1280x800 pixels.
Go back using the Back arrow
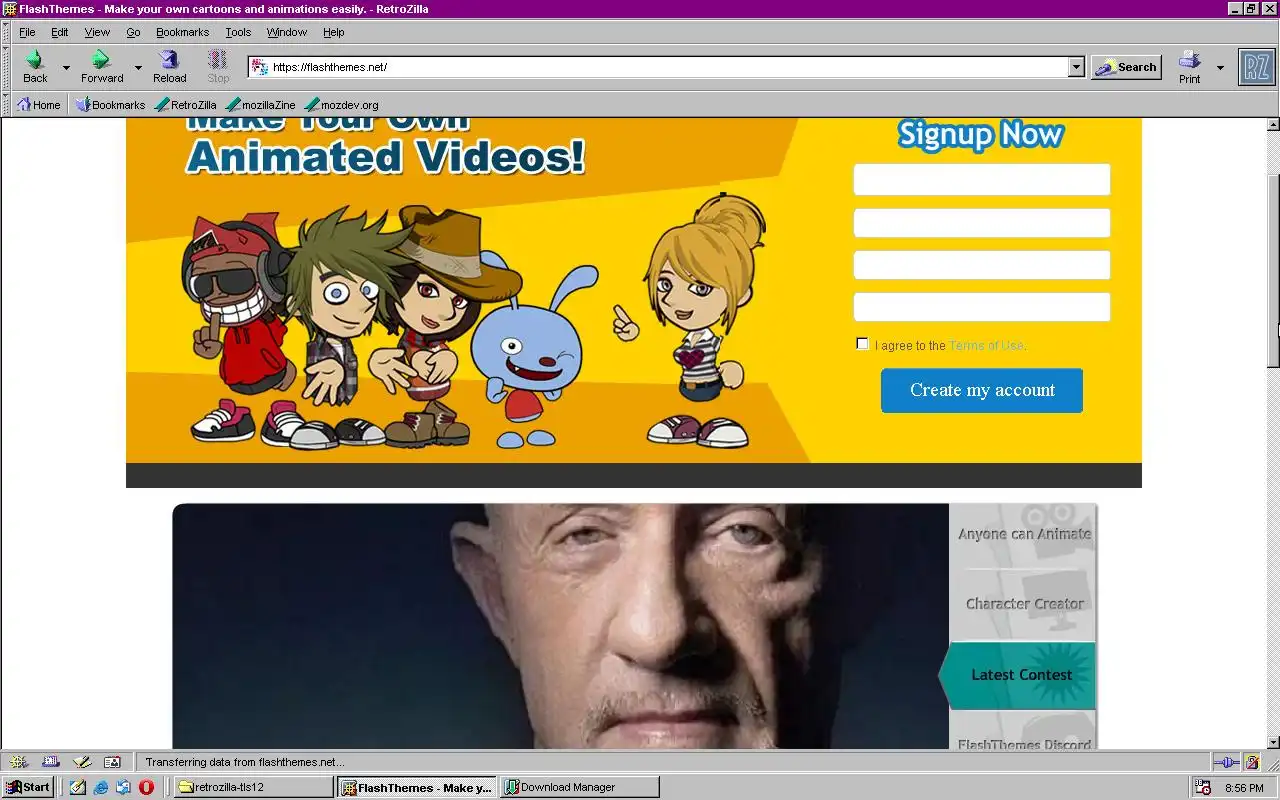coord(35,66)
